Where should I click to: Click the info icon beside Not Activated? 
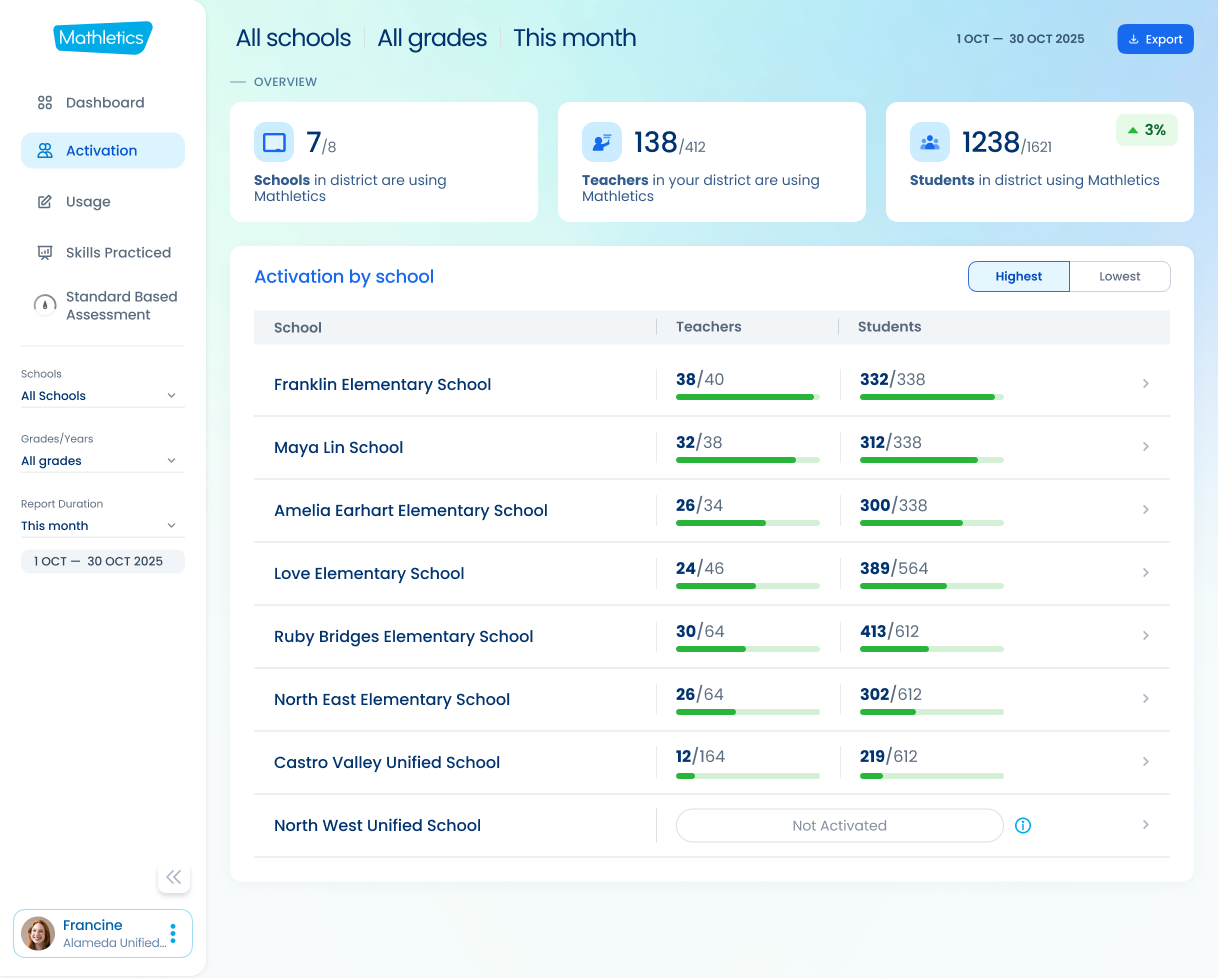(1023, 826)
